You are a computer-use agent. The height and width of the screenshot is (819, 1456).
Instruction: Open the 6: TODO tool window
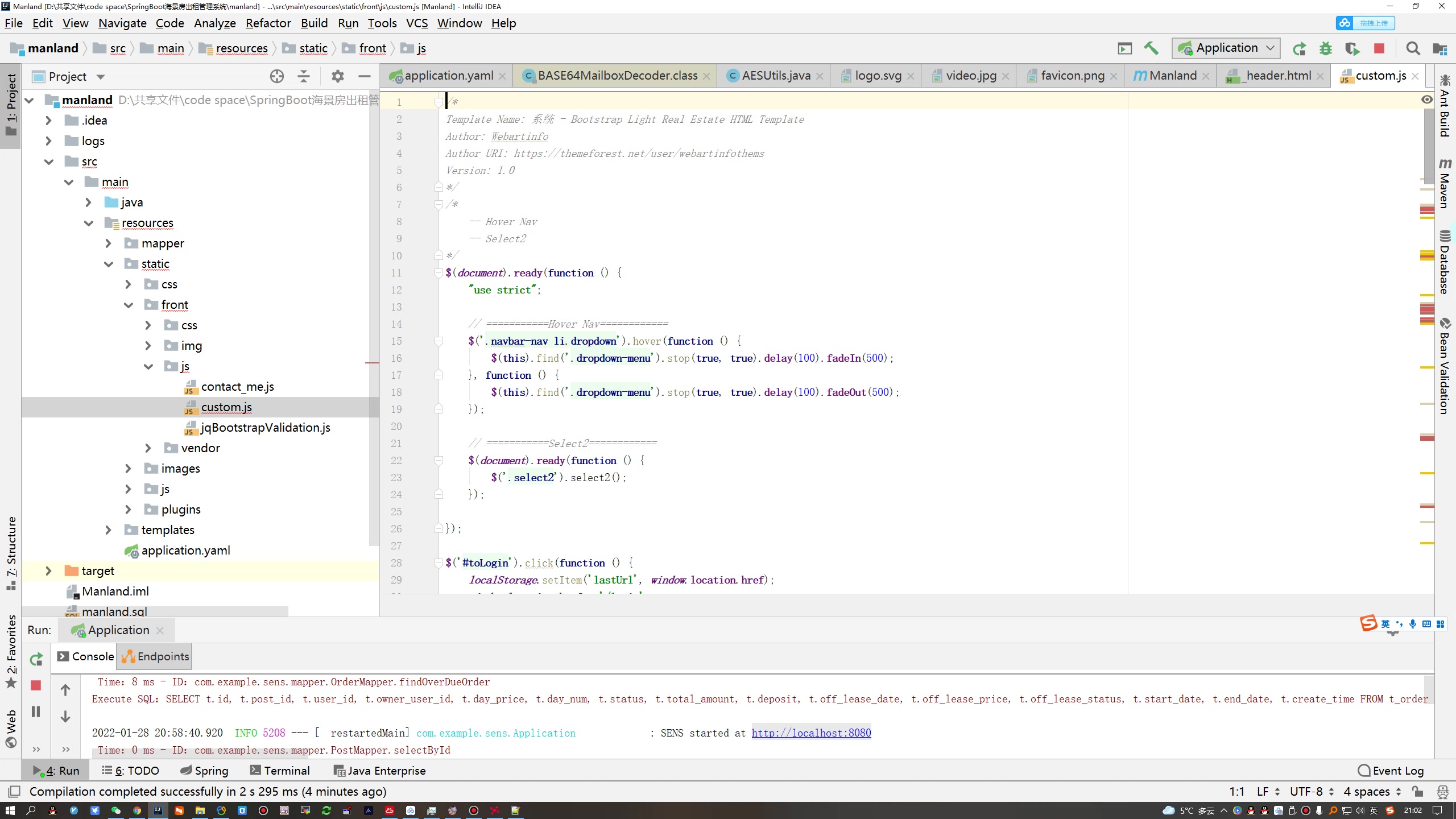pyautogui.click(x=130, y=771)
